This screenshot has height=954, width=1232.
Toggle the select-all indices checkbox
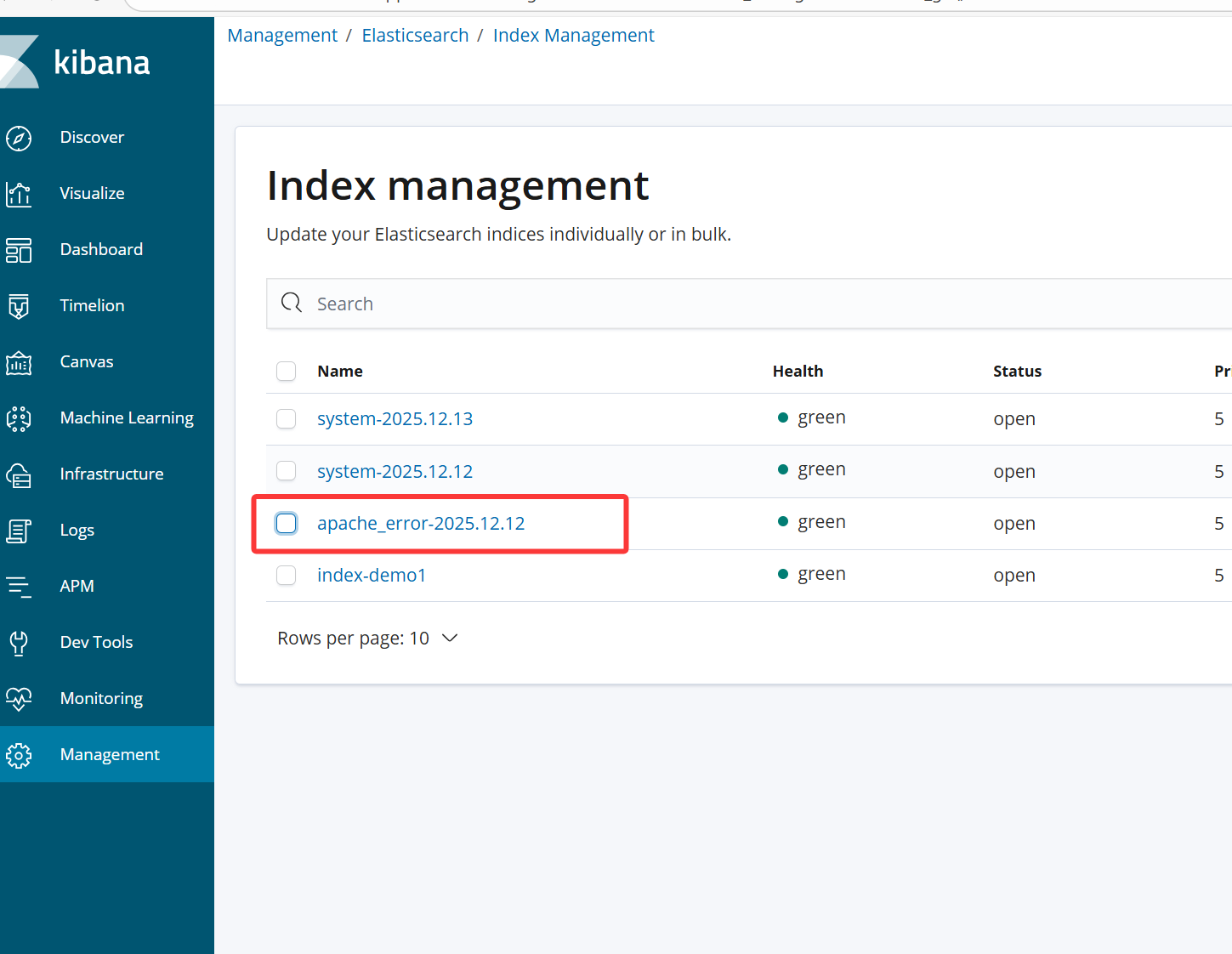click(x=287, y=372)
